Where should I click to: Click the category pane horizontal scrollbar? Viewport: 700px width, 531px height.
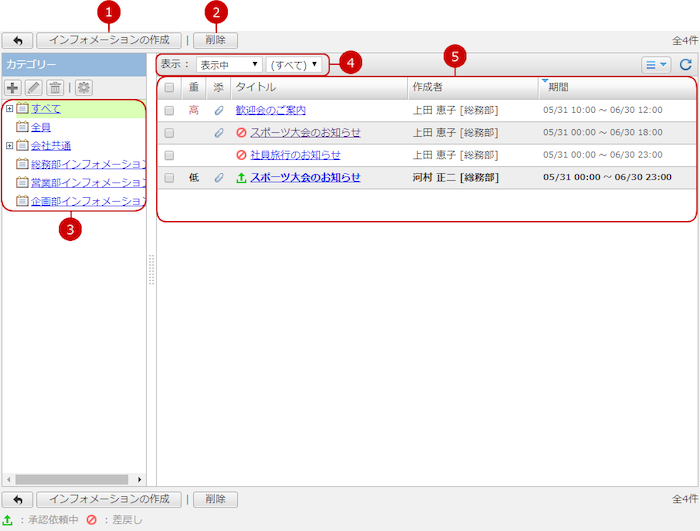point(73,479)
